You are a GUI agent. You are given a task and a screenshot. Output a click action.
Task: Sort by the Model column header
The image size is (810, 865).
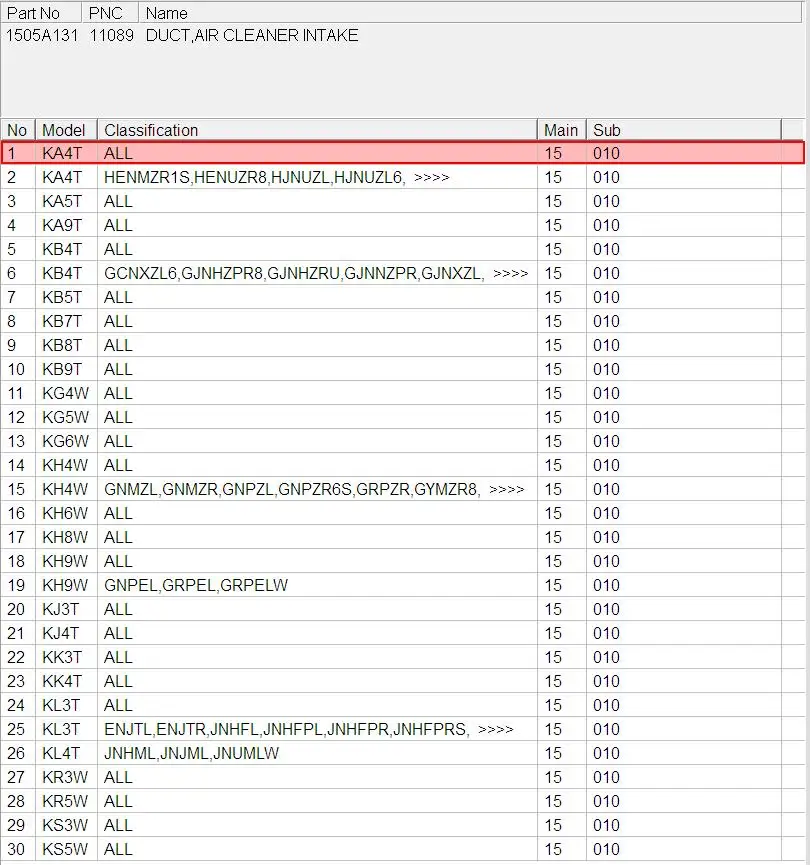(x=66, y=130)
